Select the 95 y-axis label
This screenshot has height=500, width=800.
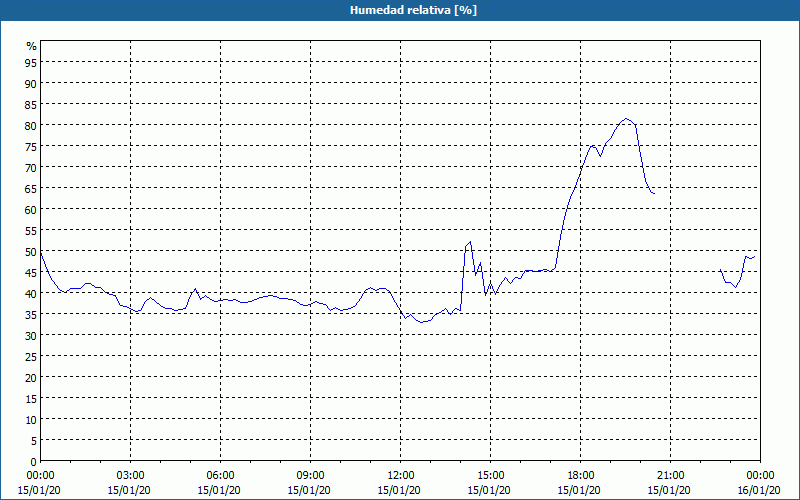point(31,62)
